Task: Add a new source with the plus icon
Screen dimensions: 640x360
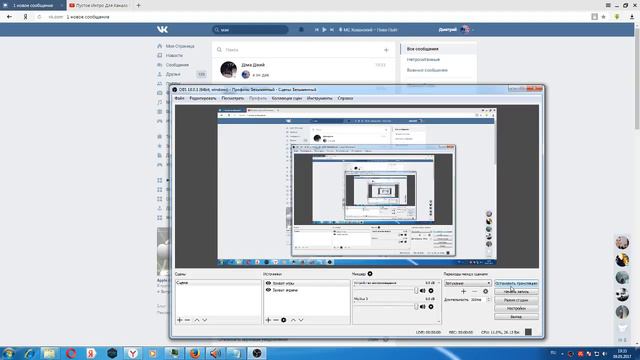Action: [268, 320]
